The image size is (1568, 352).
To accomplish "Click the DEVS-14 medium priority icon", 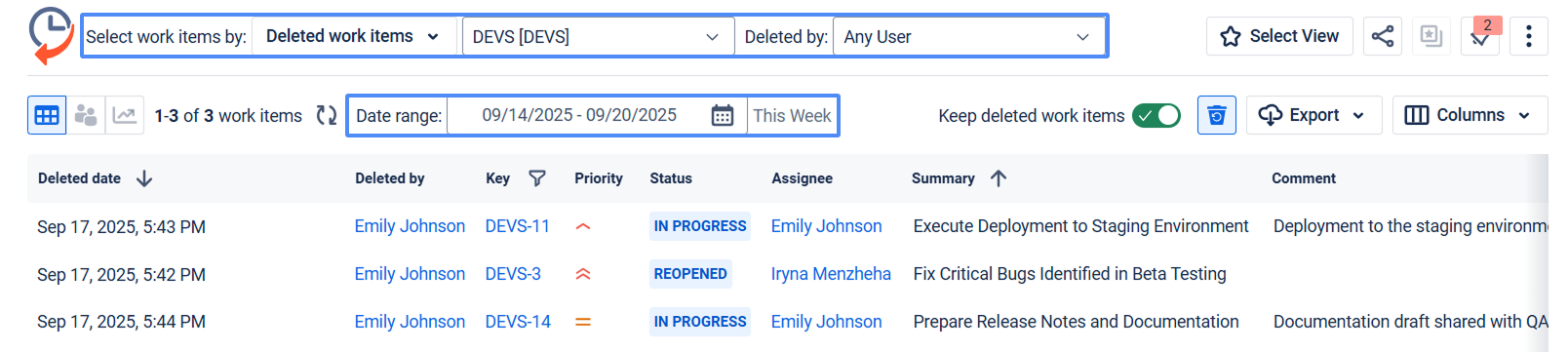I will (583, 322).
